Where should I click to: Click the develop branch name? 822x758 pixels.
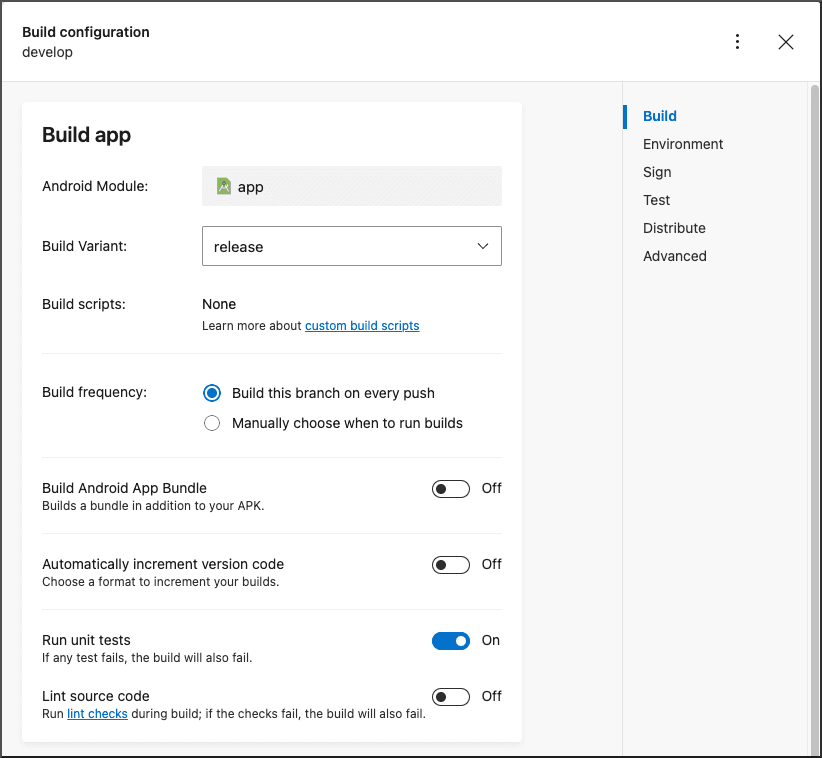pos(47,52)
